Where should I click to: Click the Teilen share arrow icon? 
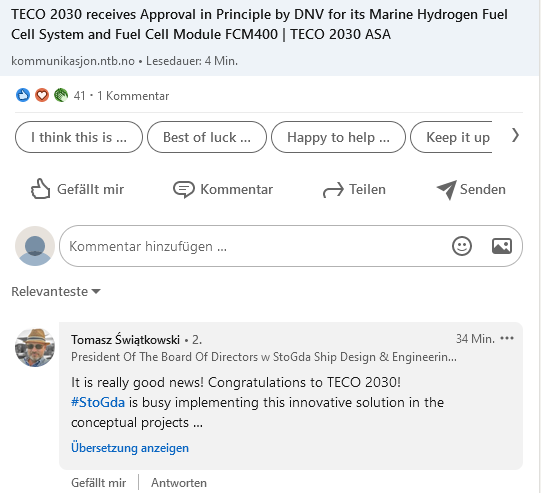point(333,190)
